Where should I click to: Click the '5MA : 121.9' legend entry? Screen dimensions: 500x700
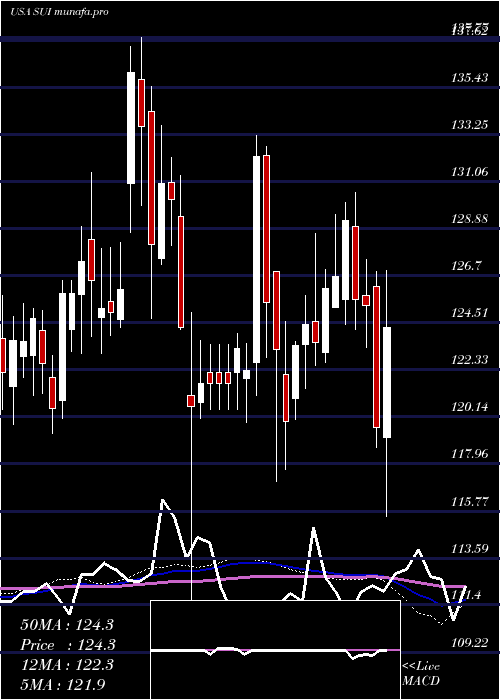63,685
